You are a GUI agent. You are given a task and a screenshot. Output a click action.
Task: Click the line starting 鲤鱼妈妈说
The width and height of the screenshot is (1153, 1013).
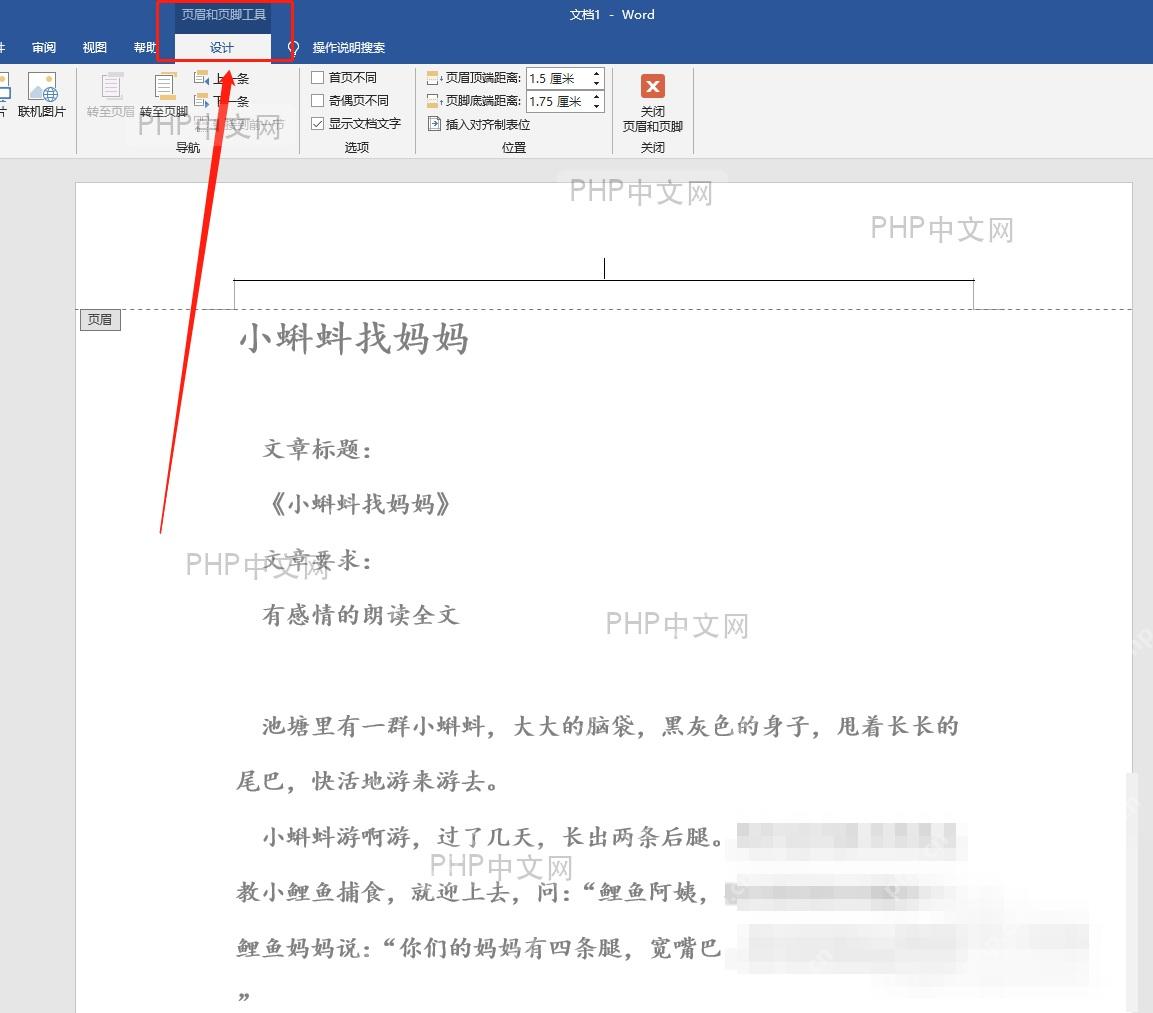click(478, 948)
